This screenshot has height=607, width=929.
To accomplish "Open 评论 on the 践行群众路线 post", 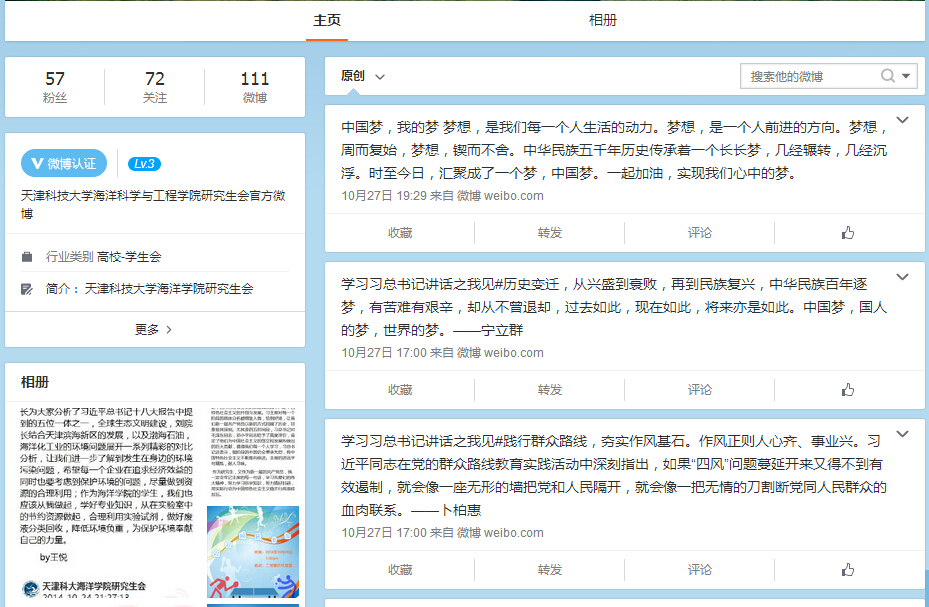I will point(700,570).
